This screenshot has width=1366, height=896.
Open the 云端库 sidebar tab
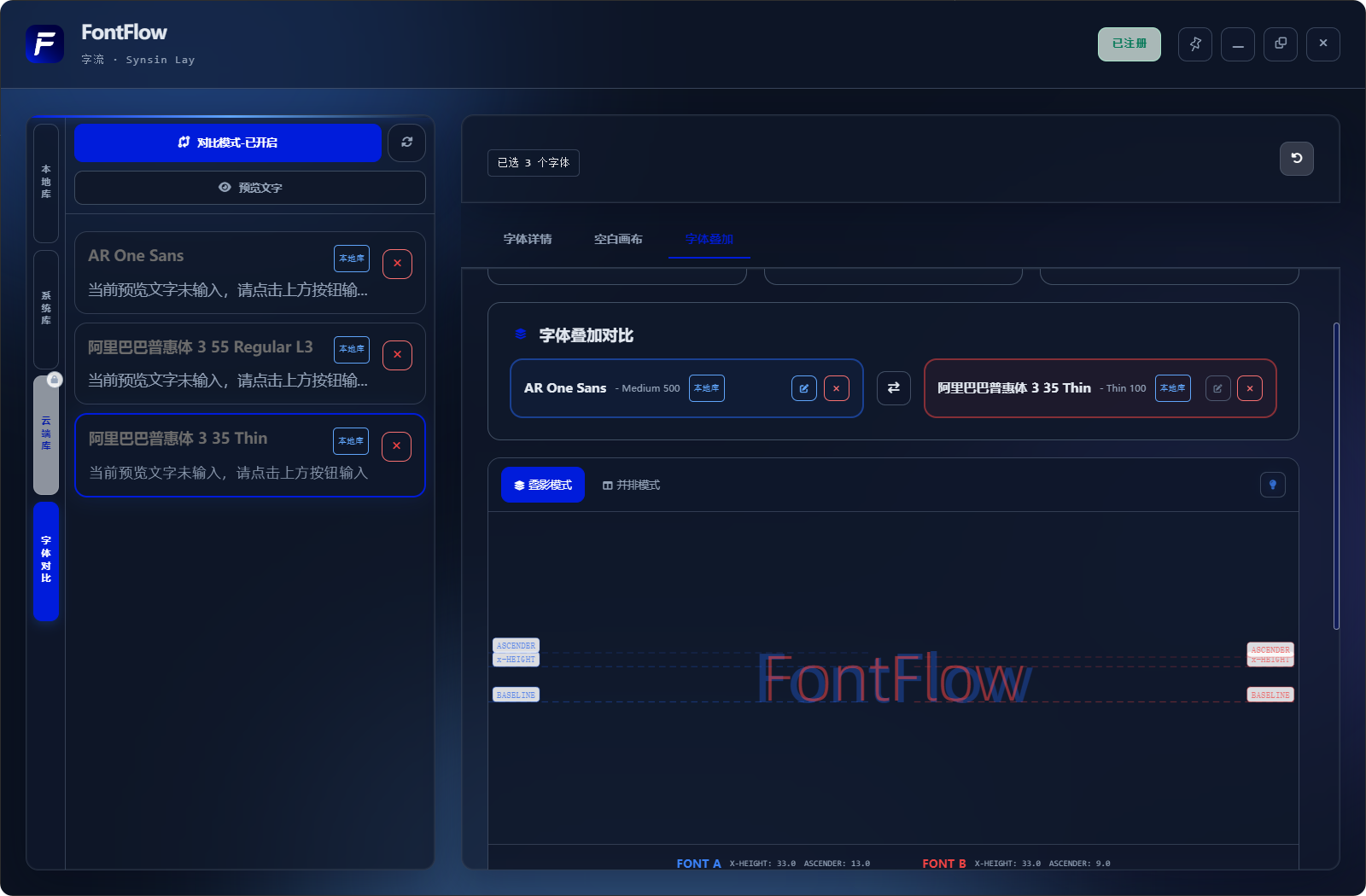[x=46, y=435]
